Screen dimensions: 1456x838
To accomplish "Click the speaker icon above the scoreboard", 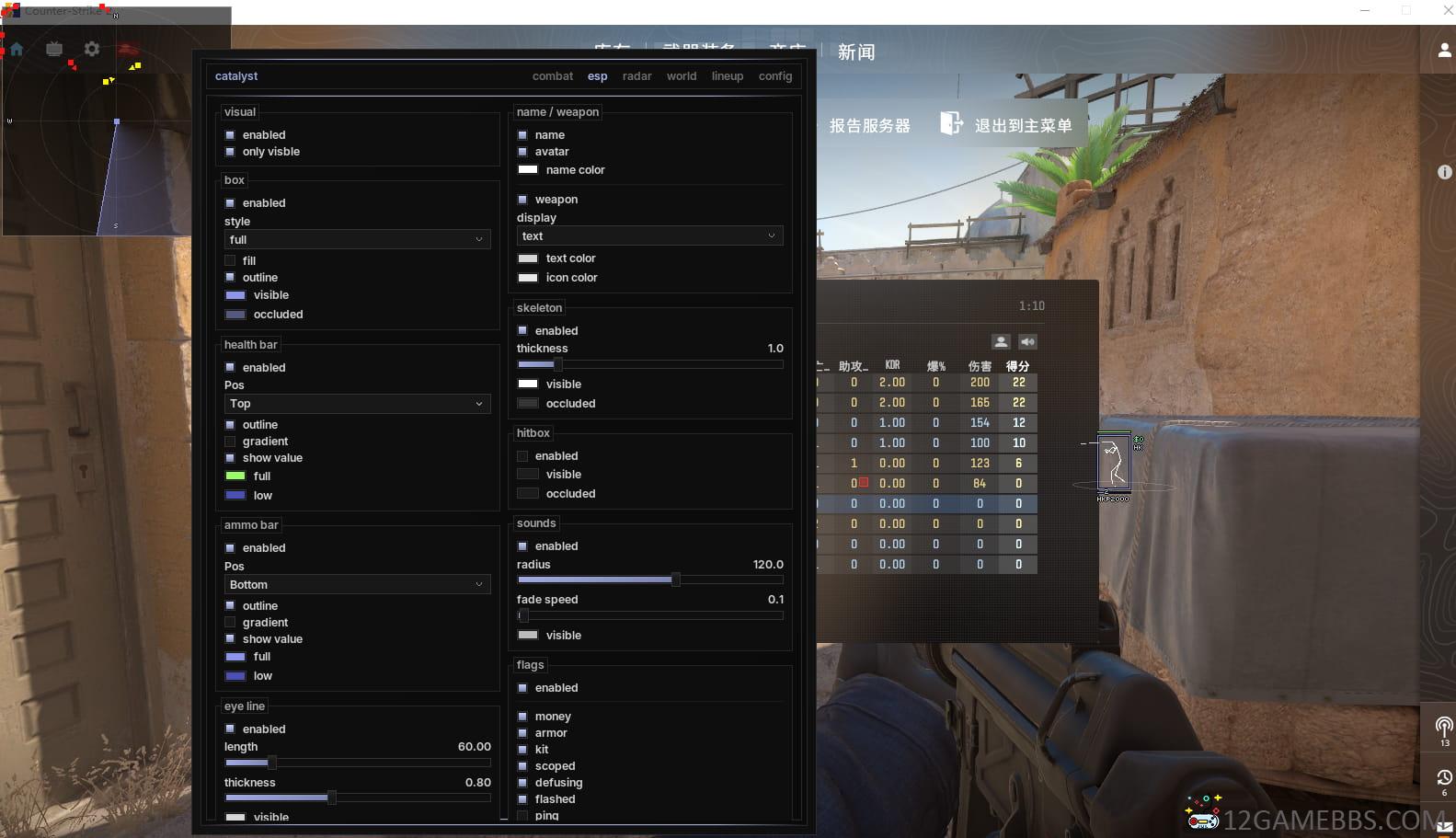I will (1027, 342).
